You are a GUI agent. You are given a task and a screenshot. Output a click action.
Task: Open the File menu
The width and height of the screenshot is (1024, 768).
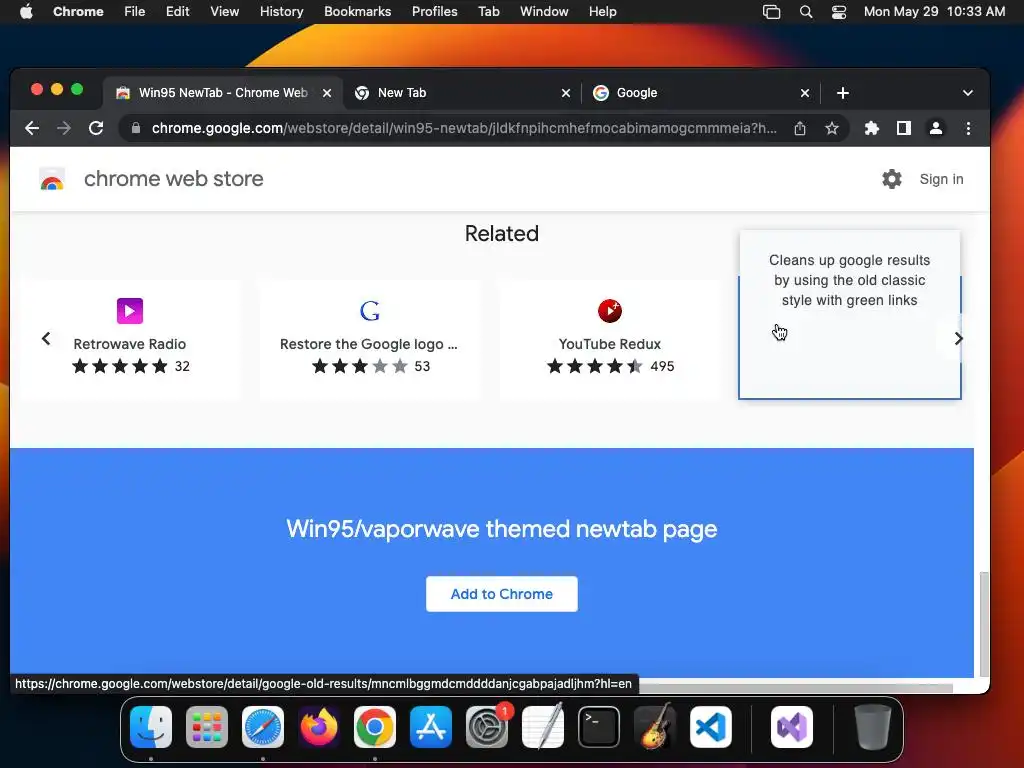(x=135, y=12)
